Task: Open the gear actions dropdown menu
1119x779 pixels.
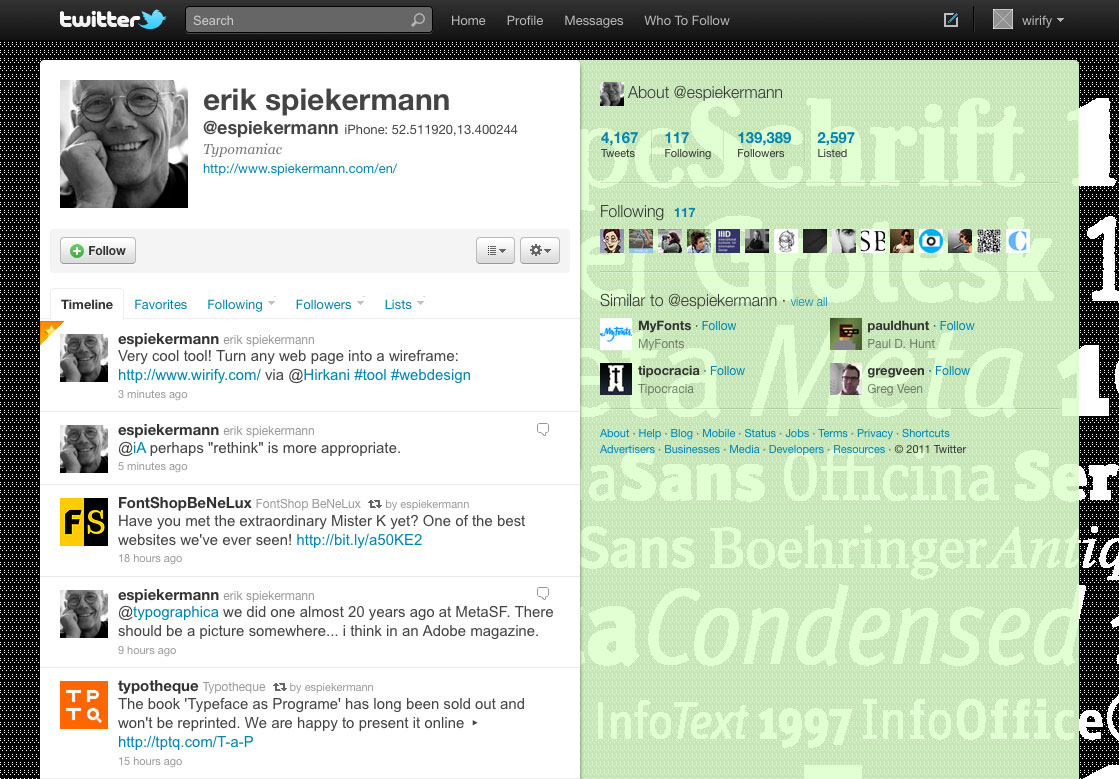Action: [x=540, y=250]
